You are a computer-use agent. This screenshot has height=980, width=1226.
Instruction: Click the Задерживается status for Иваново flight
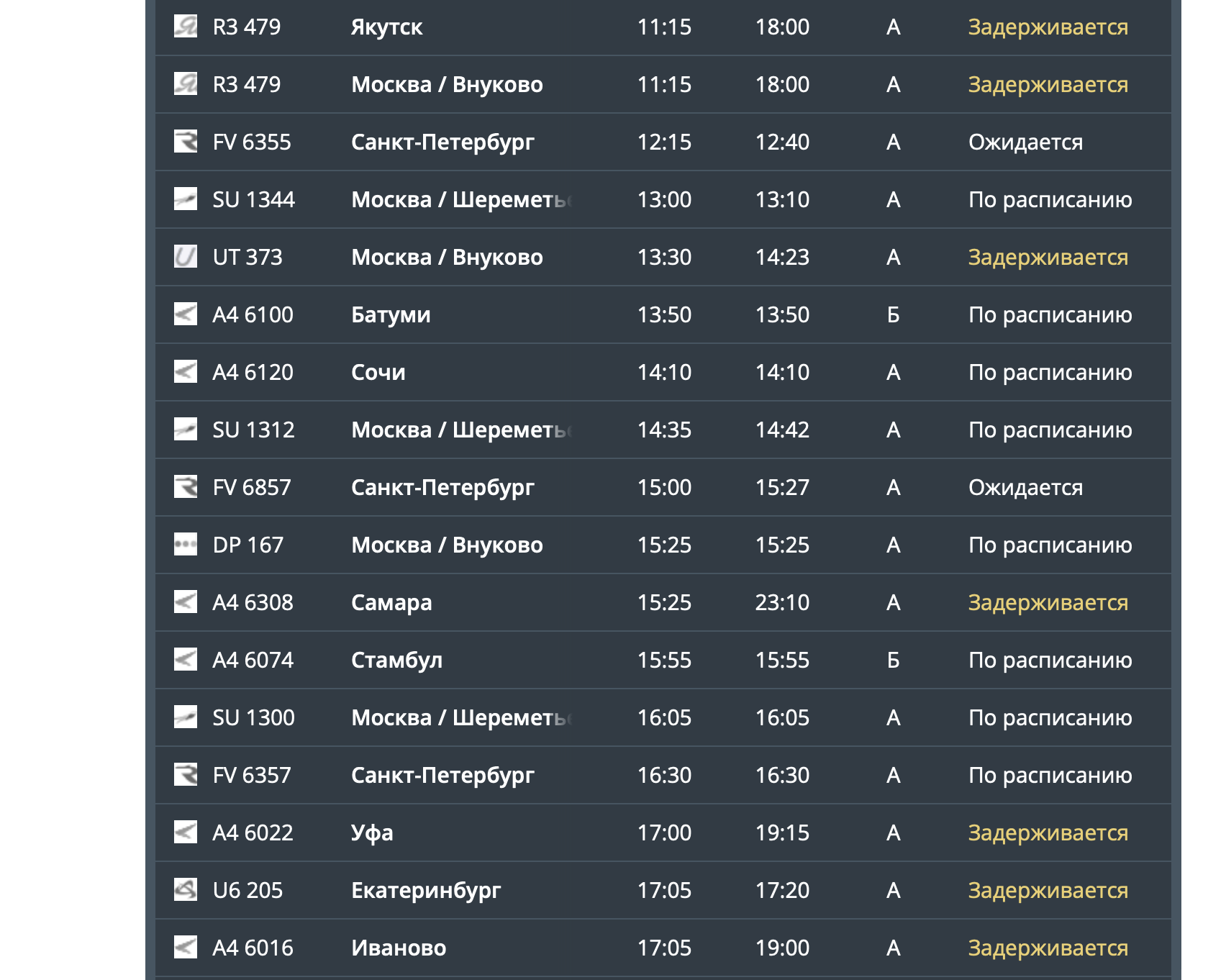pyautogui.click(x=1048, y=948)
